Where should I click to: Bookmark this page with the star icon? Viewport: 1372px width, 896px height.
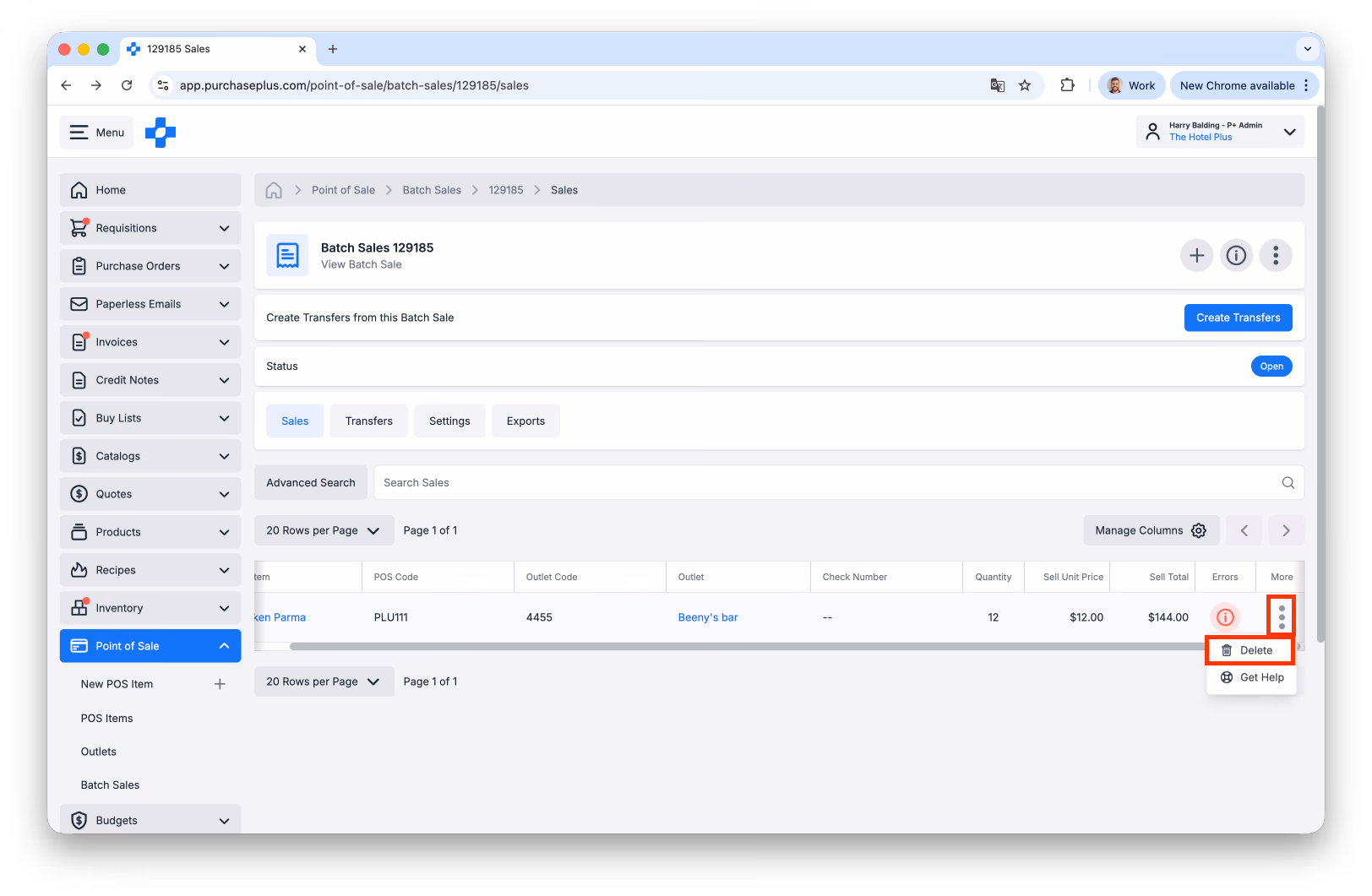(1025, 85)
